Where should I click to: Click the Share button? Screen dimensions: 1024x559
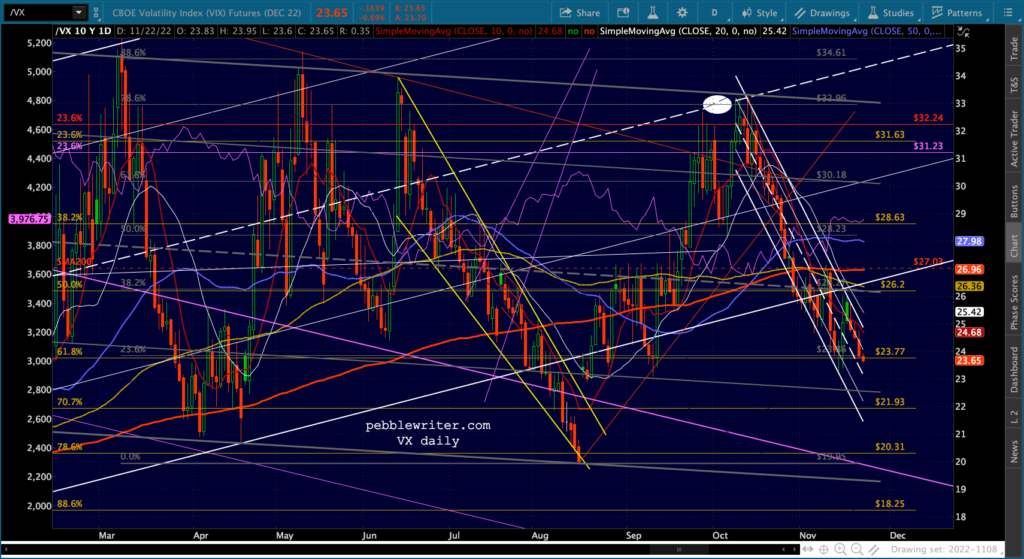point(579,12)
